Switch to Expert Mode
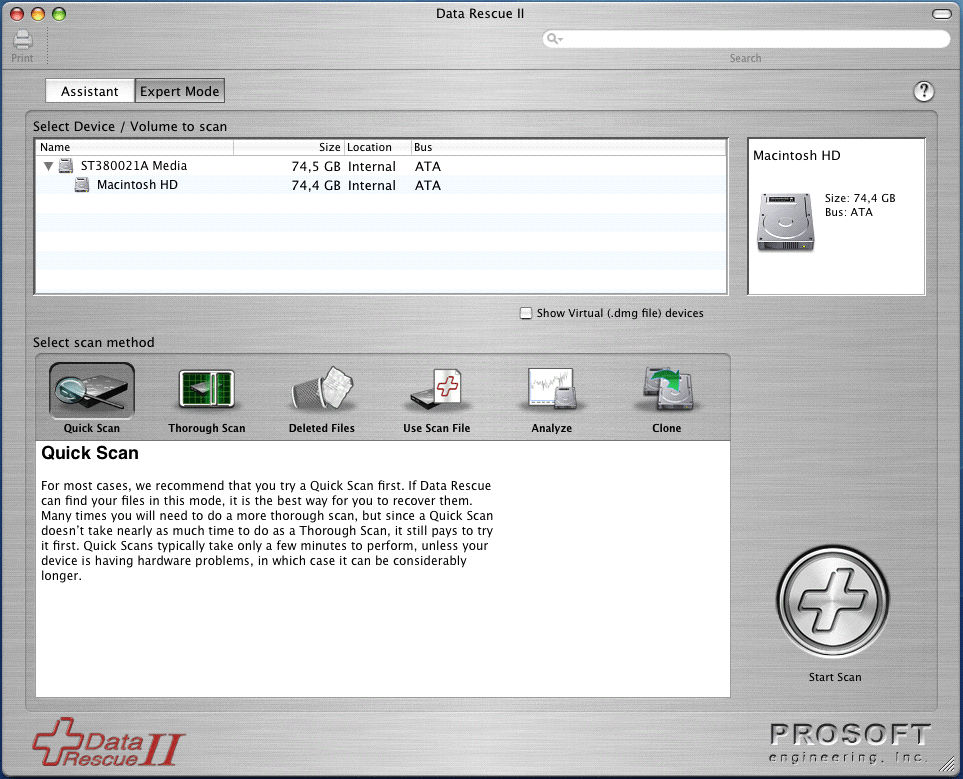The image size is (963, 779). (x=179, y=90)
